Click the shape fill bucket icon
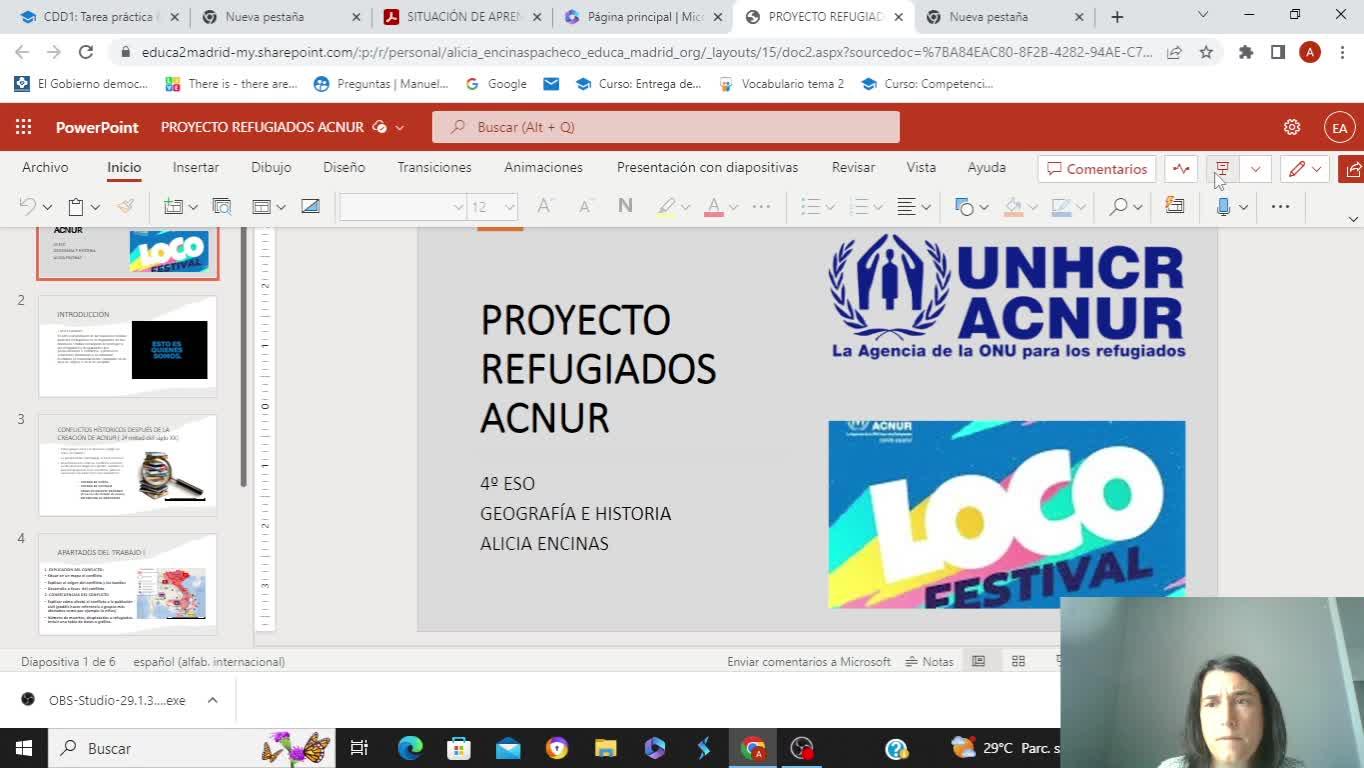1364x768 pixels. [1013, 206]
